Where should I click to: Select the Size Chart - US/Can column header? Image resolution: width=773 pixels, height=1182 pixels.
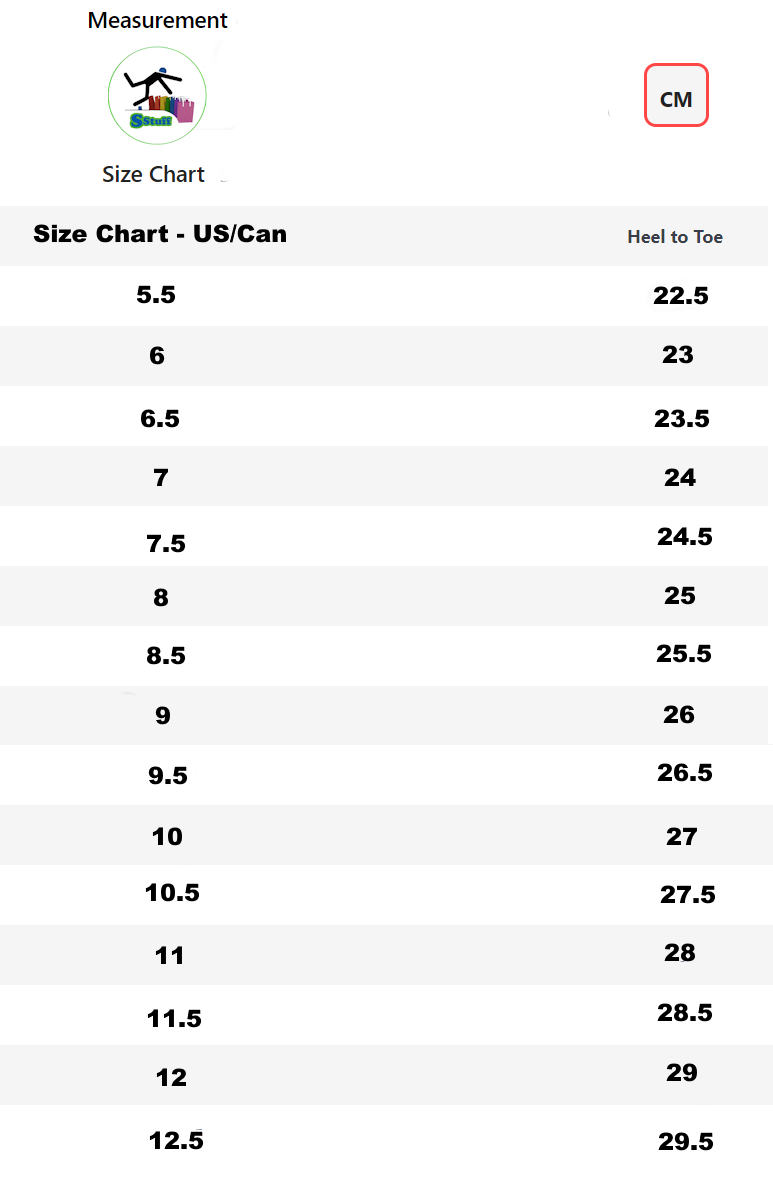(x=160, y=234)
